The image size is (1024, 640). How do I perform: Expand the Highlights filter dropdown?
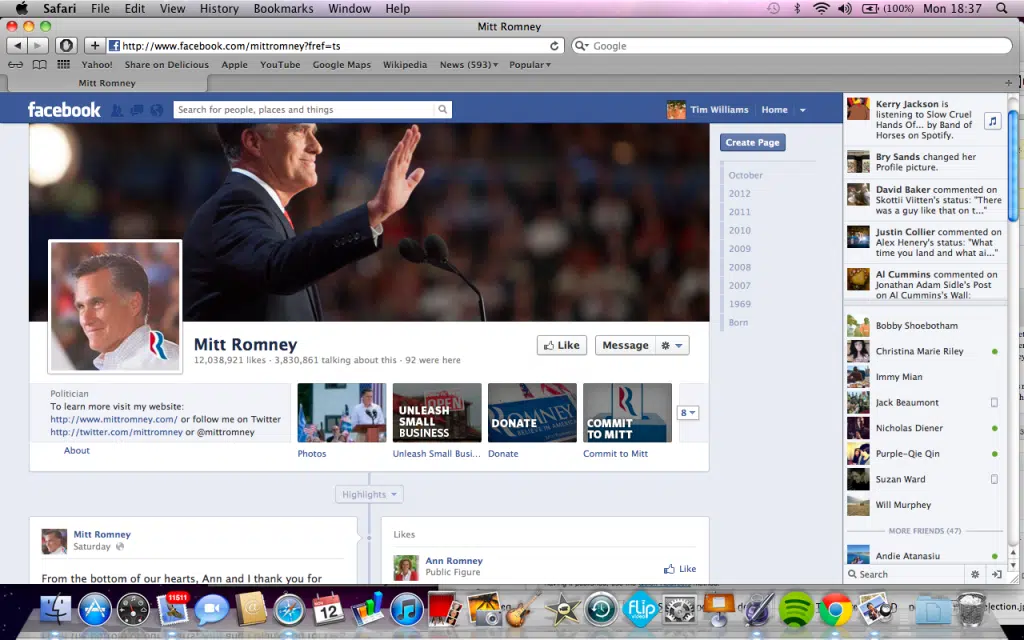369,494
